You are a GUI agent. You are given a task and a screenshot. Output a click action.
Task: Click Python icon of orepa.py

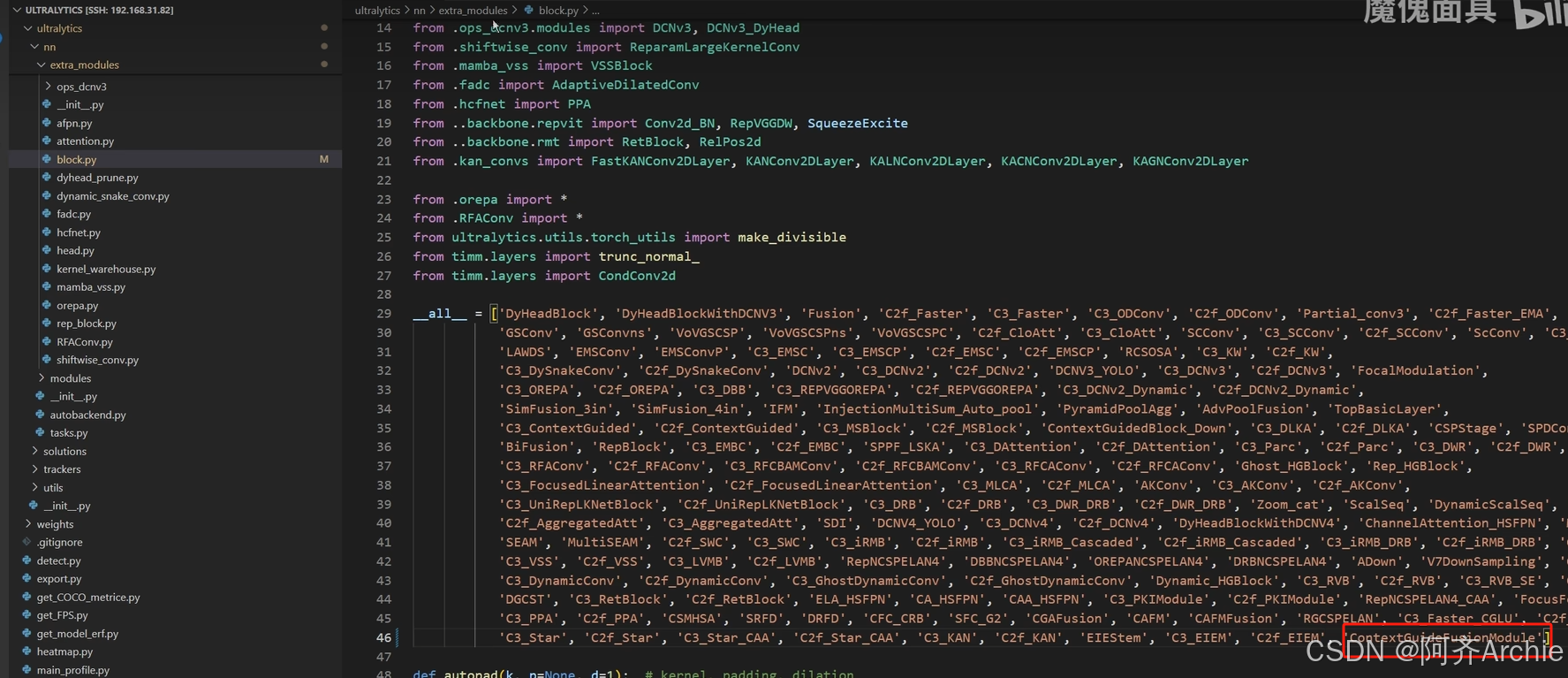pyautogui.click(x=47, y=305)
